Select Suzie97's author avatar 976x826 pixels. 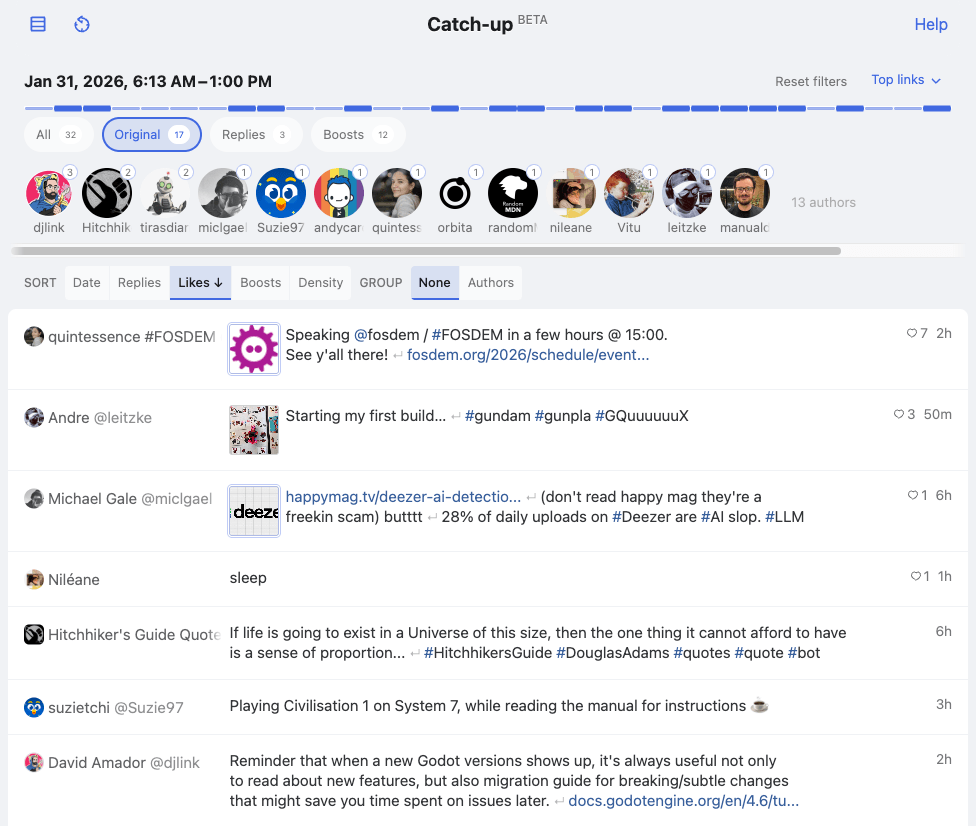point(280,193)
